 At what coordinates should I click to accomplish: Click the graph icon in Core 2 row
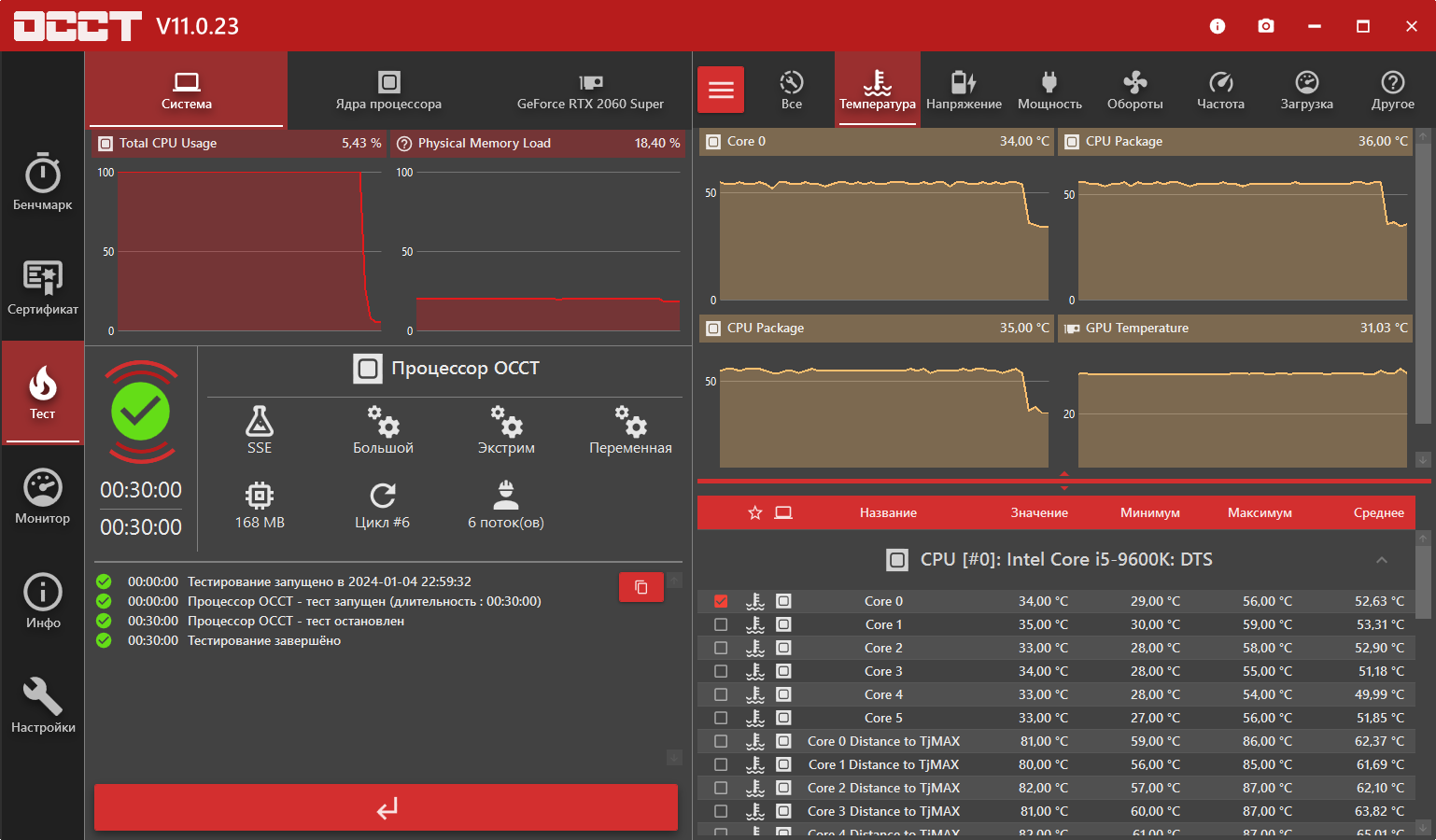tap(783, 648)
